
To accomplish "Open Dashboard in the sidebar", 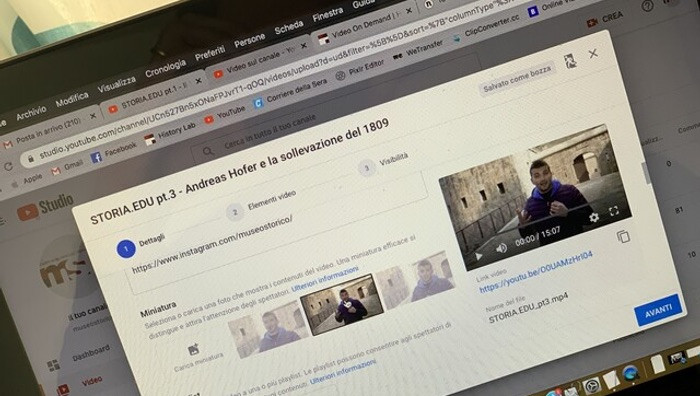I will tap(91, 354).
